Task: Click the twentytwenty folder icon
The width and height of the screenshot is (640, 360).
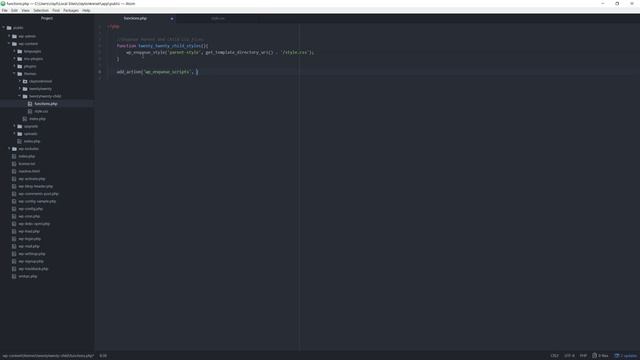Action: click(25, 89)
